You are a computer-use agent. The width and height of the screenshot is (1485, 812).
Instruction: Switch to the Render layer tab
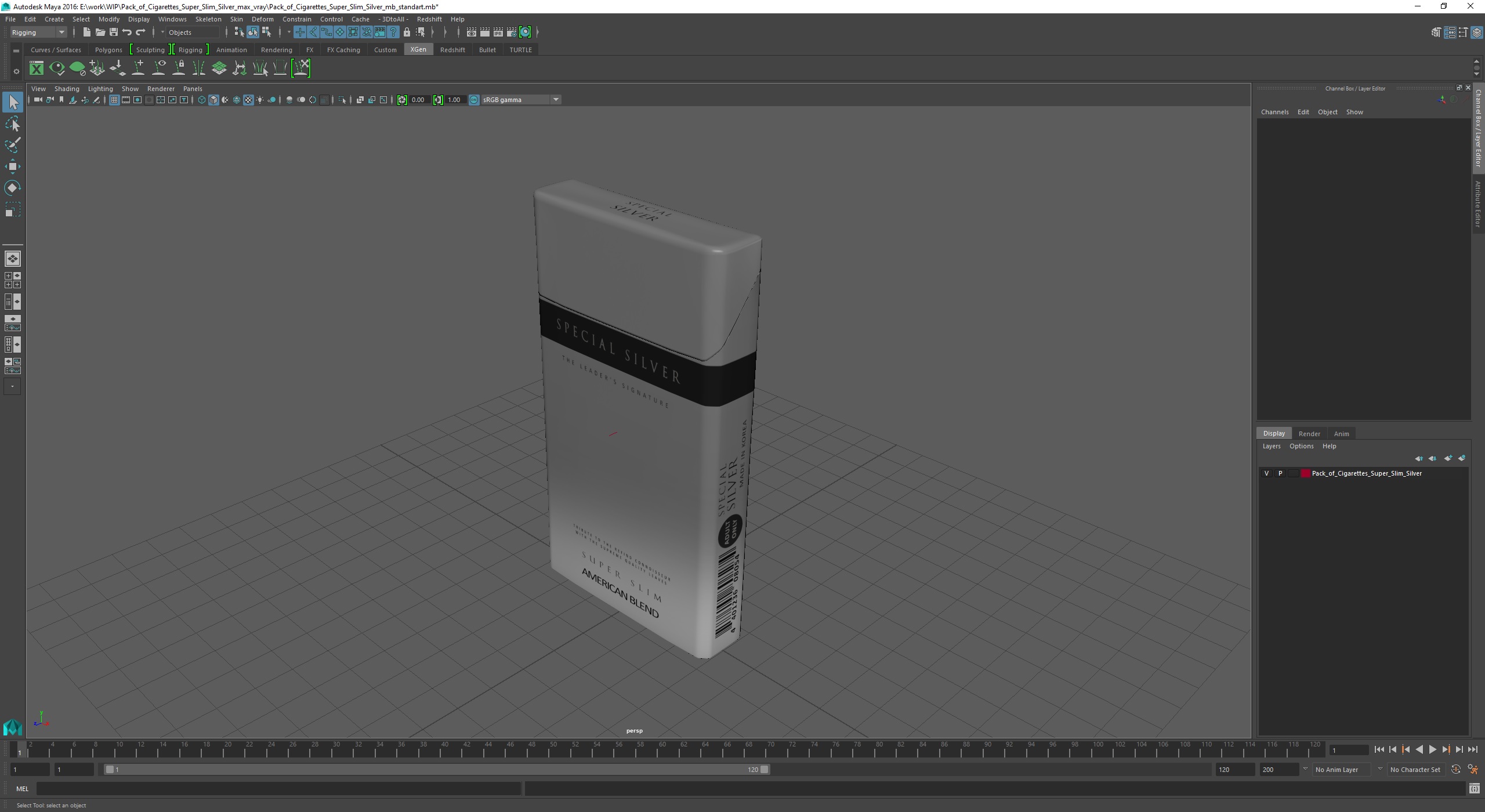pyautogui.click(x=1309, y=434)
